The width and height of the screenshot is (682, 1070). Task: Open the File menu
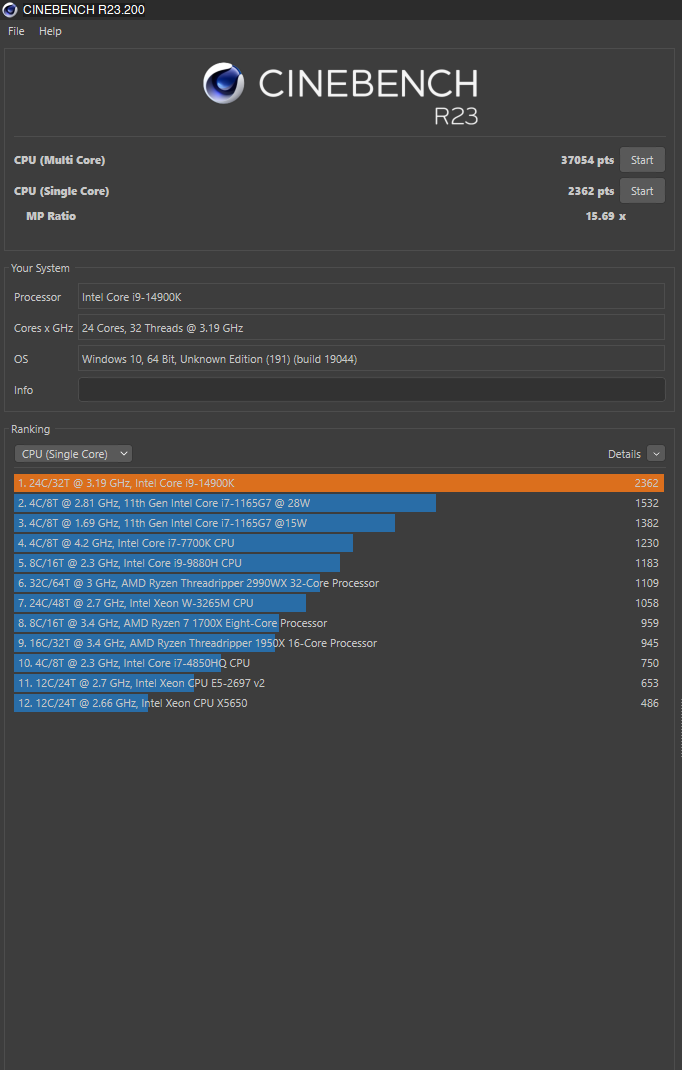click(16, 31)
